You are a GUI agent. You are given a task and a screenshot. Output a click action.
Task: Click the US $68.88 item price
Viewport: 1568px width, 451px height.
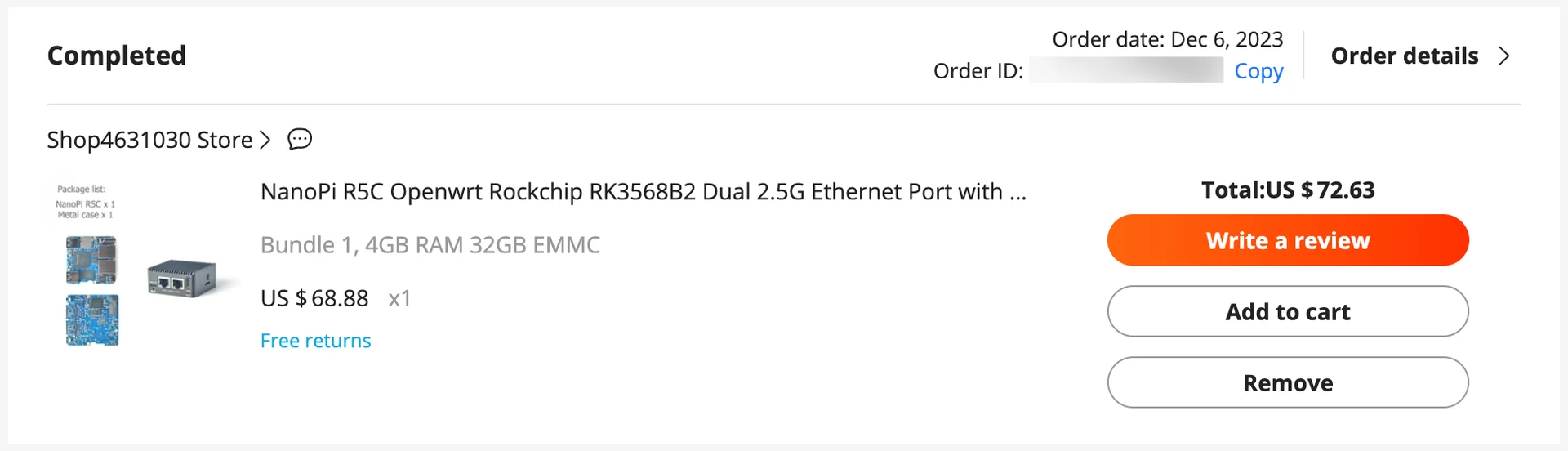314,299
